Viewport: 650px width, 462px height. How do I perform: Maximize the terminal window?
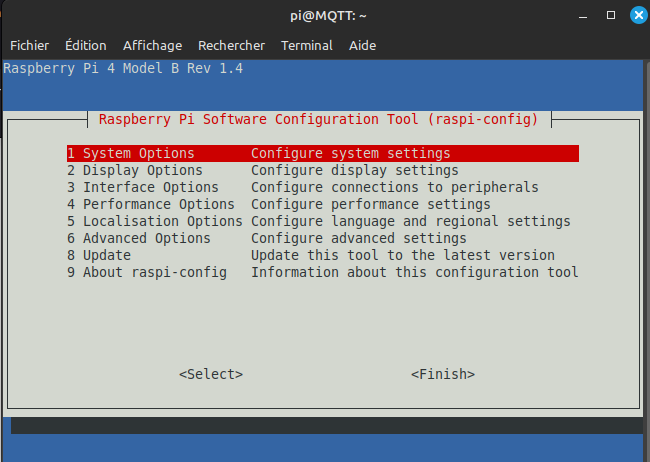pos(611,16)
